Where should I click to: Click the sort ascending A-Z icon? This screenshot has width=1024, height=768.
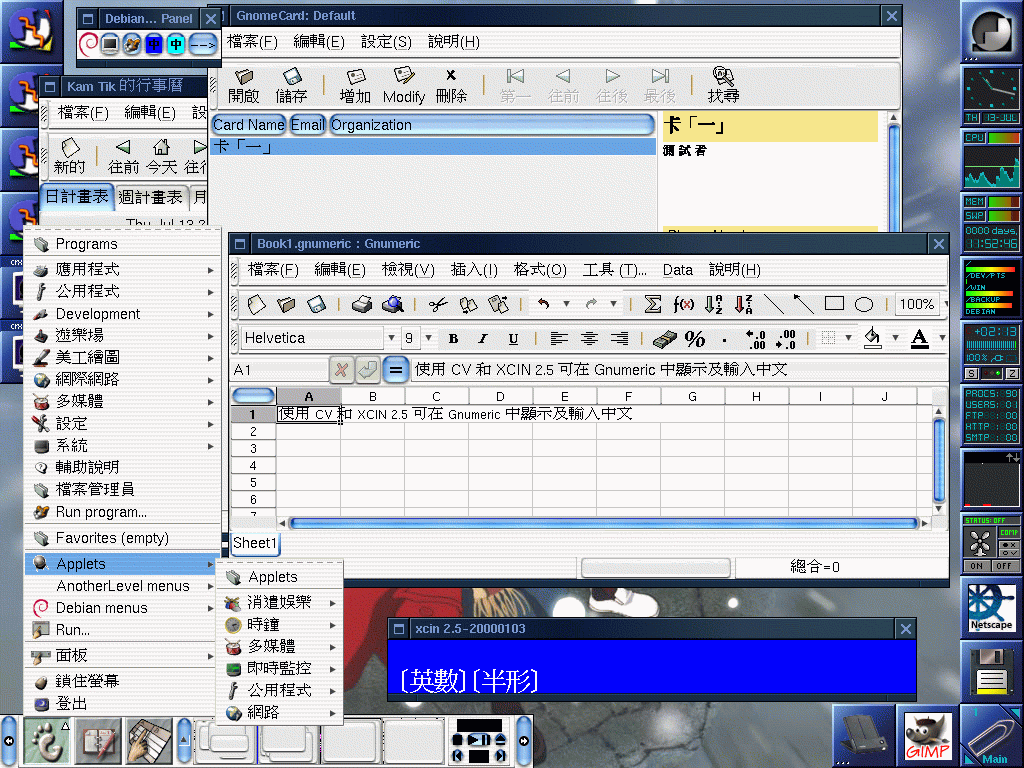(713, 304)
